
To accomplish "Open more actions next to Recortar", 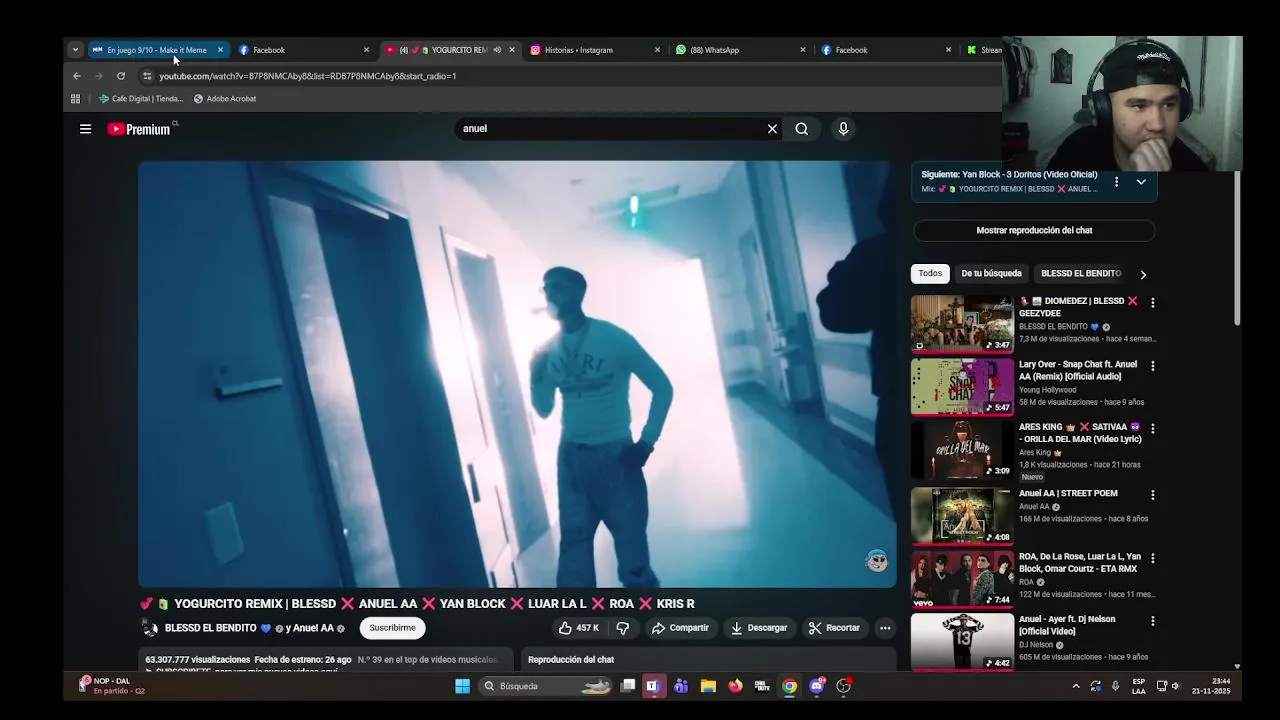I will click(x=885, y=628).
